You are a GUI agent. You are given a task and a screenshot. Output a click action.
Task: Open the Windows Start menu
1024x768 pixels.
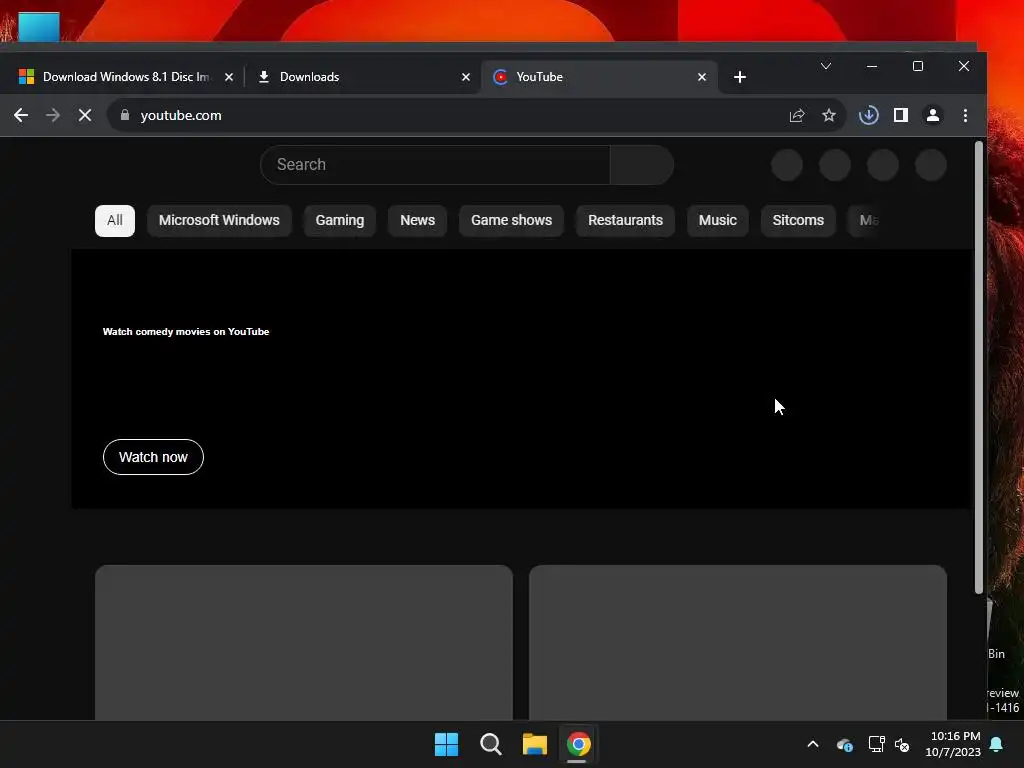447,744
